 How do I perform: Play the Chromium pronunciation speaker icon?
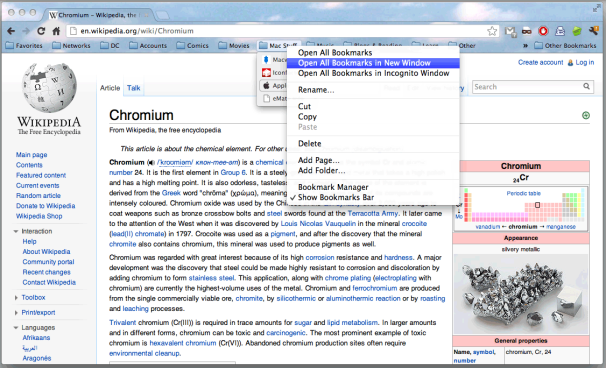click(151, 163)
